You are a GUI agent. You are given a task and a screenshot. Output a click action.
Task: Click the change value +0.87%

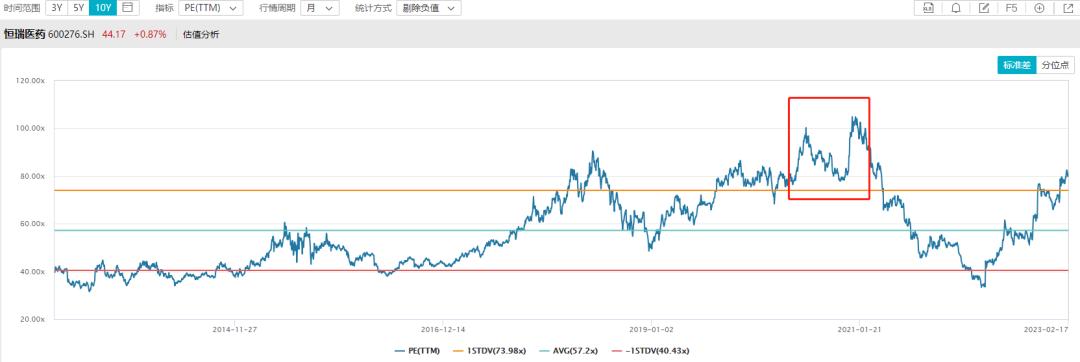(150, 34)
